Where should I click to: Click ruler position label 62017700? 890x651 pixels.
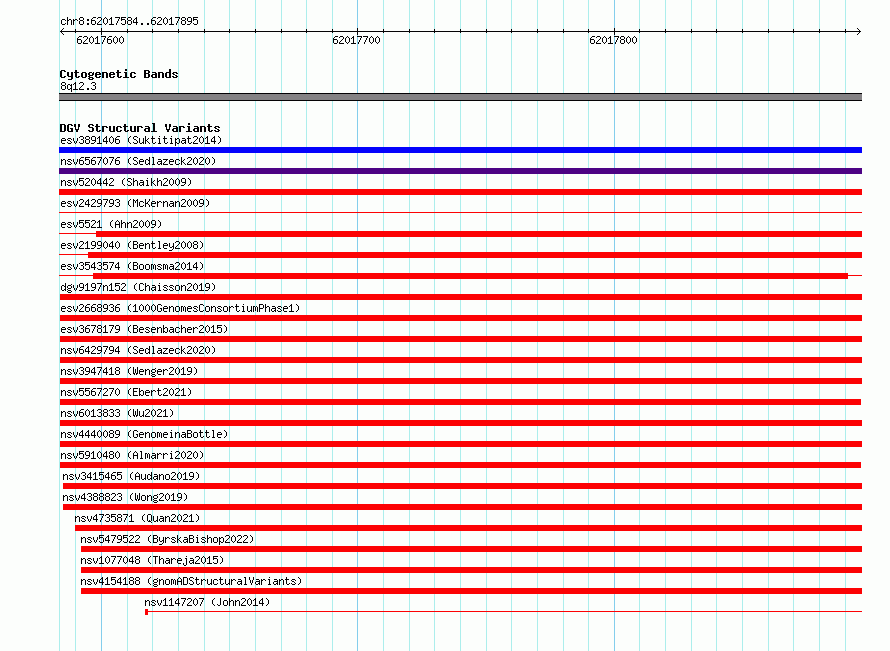click(356, 40)
